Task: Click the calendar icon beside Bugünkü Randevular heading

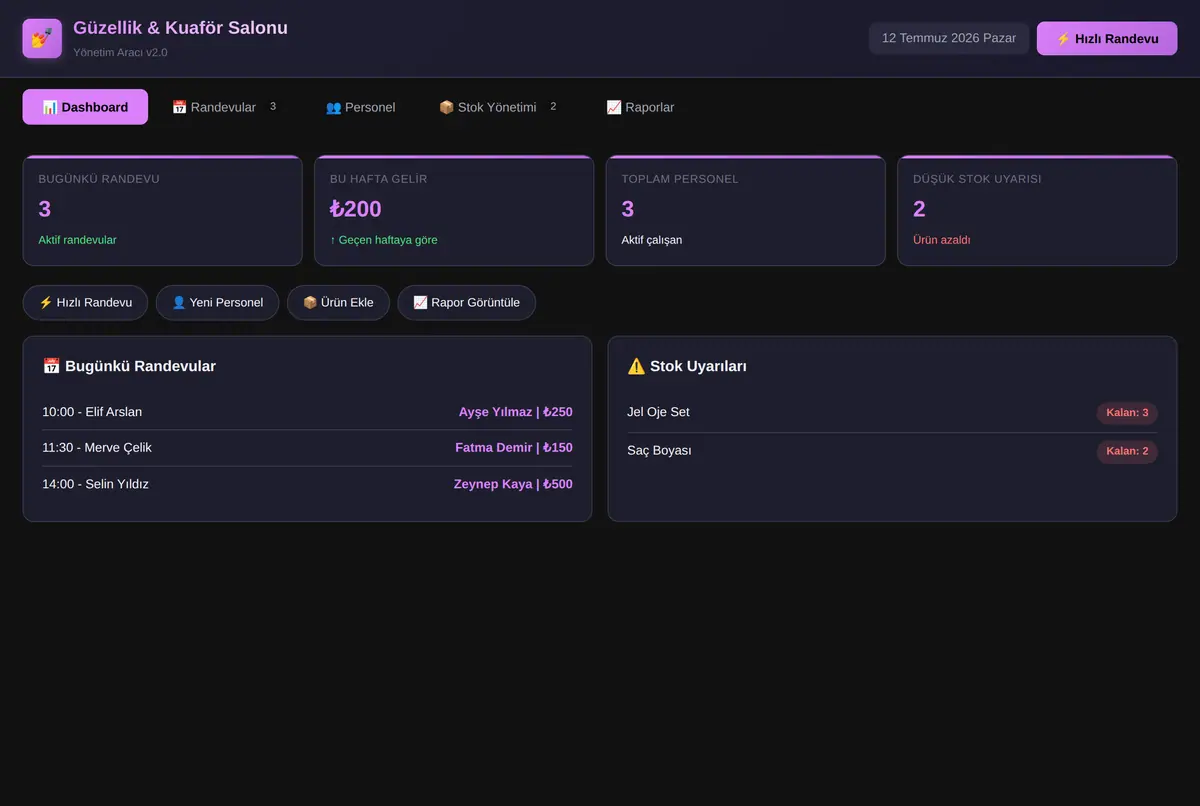Action: [x=51, y=366]
